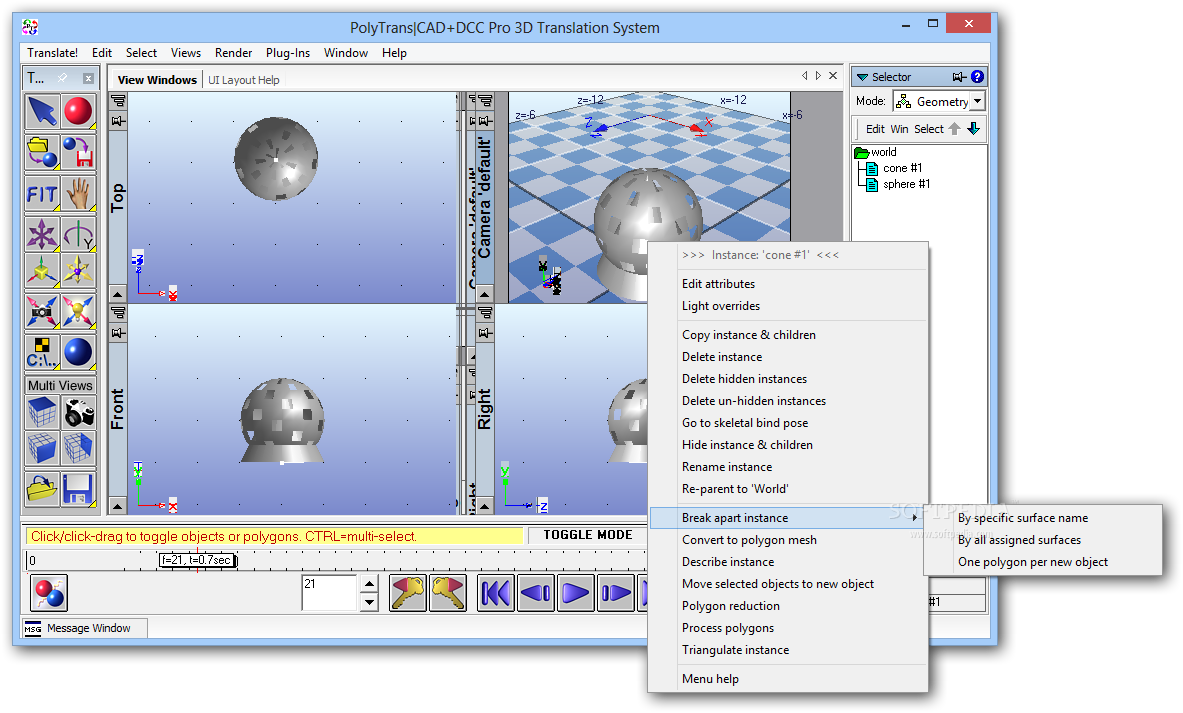The width and height of the screenshot is (1183, 713).
Task: Select the camera move tool with arrows
Action: point(42,311)
